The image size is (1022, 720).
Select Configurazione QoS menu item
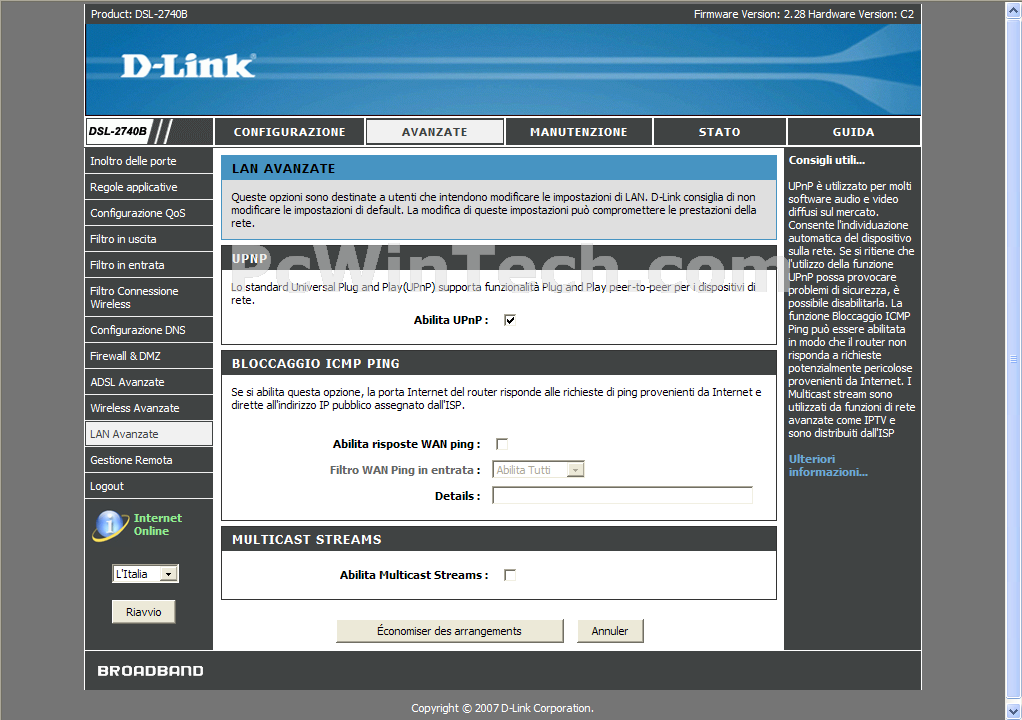pos(149,213)
